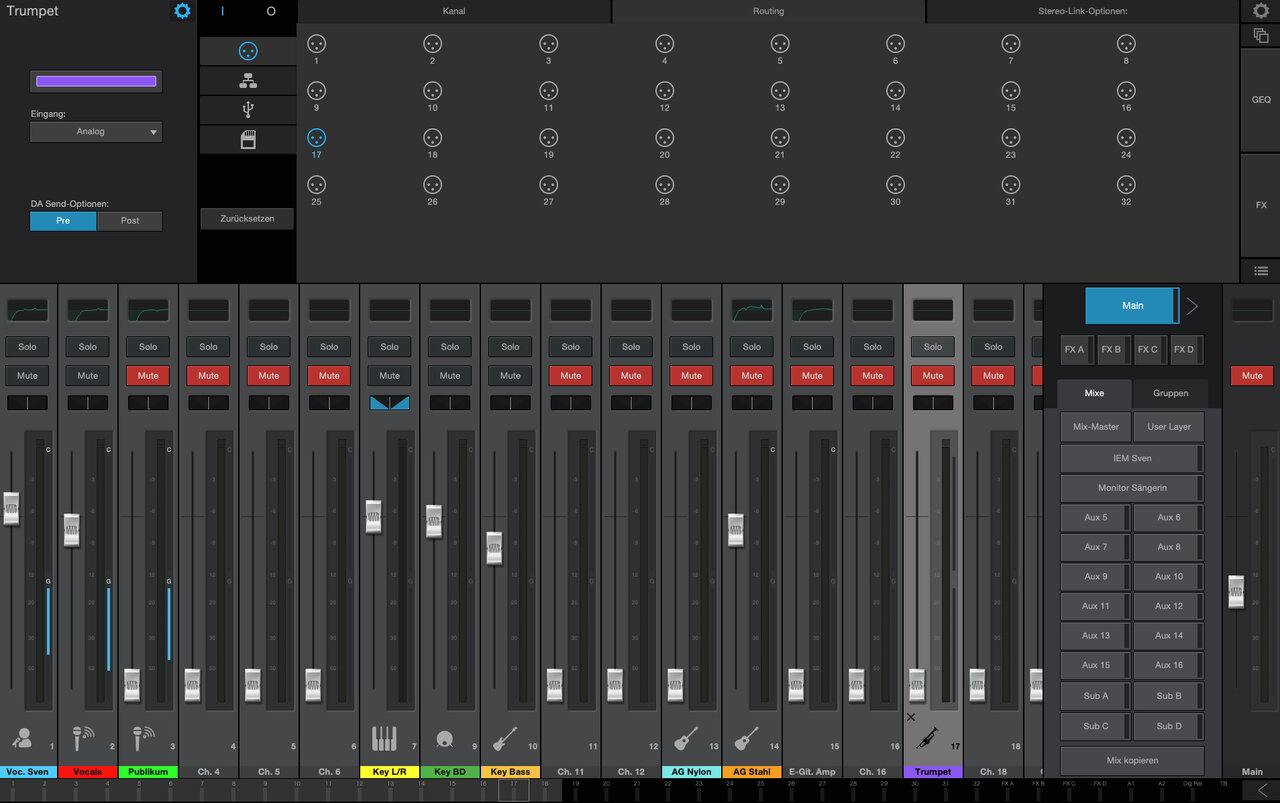Open the Stereo-Link-Optionen tab
The image size is (1280, 803).
point(1083,11)
